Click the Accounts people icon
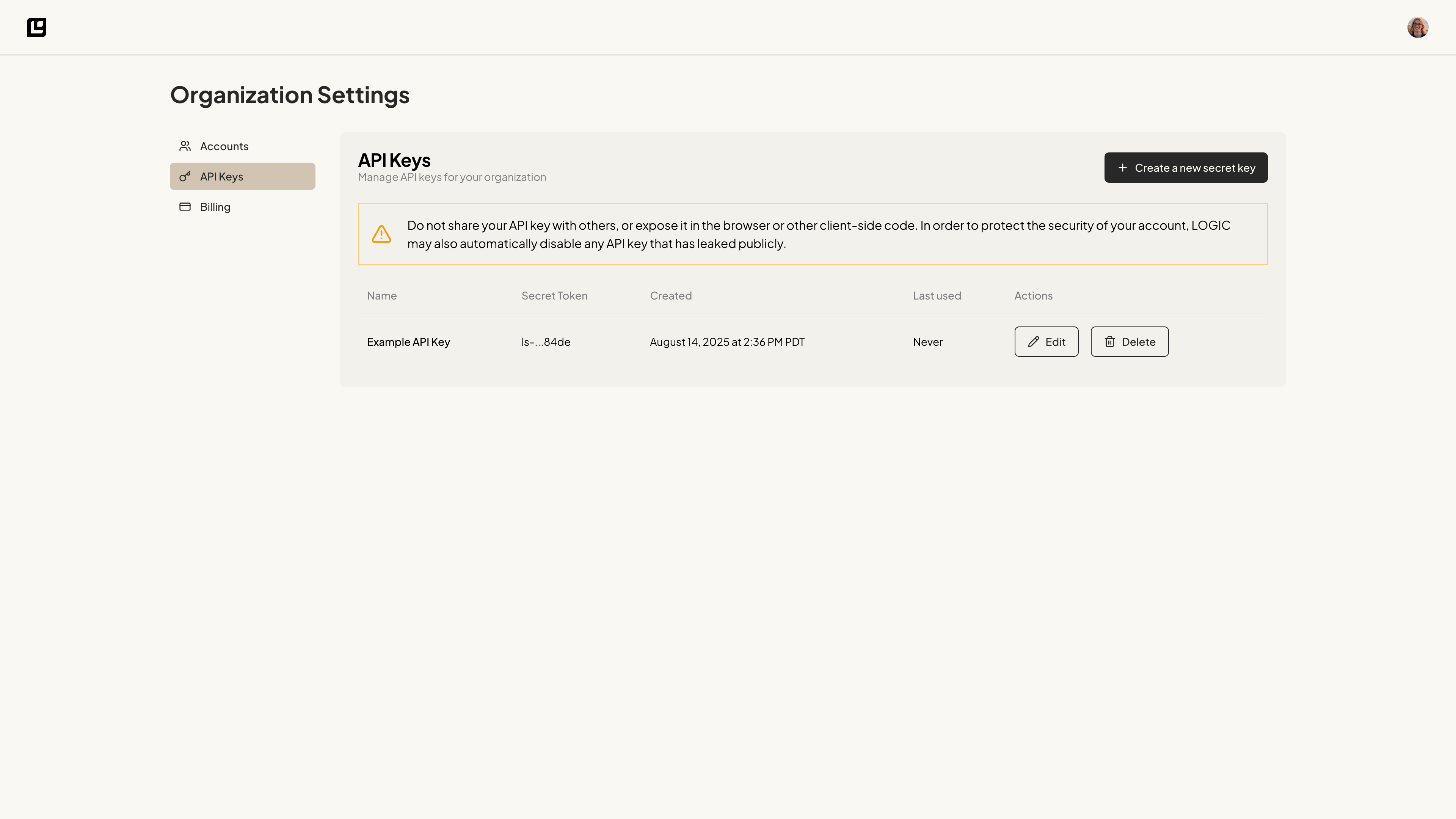This screenshot has width=1456, height=819. click(x=185, y=146)
